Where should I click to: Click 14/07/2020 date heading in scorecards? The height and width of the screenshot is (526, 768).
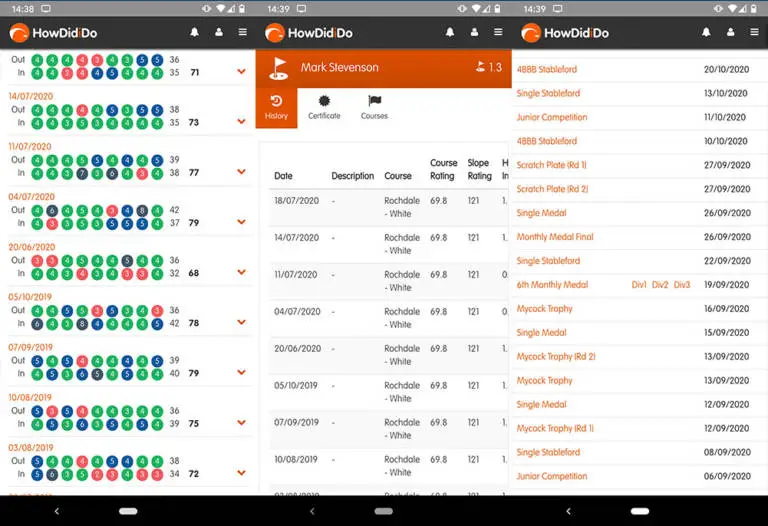30,96
